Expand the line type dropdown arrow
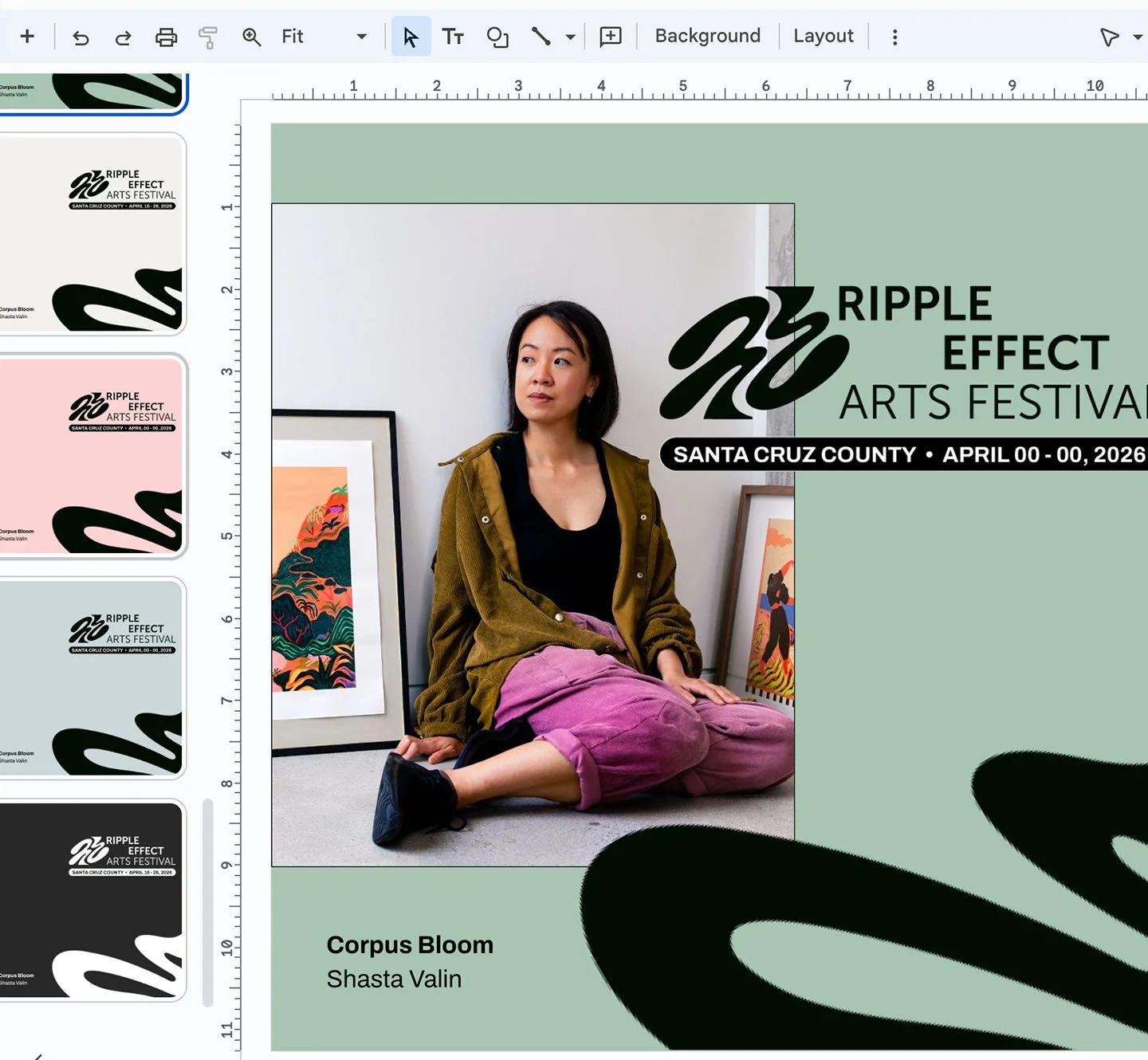The height and width of the screenshot is (1060, 1148). (x=570, y=37)
